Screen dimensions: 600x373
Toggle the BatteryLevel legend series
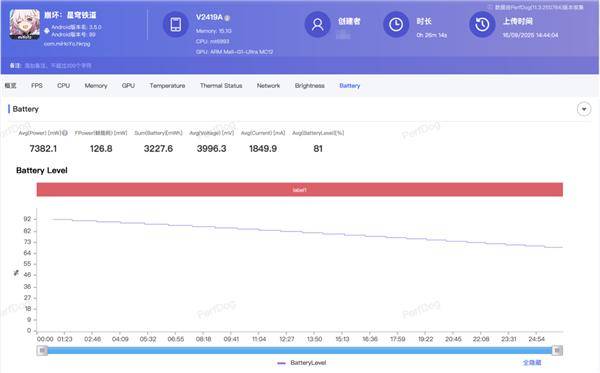[x=302, y=363]
